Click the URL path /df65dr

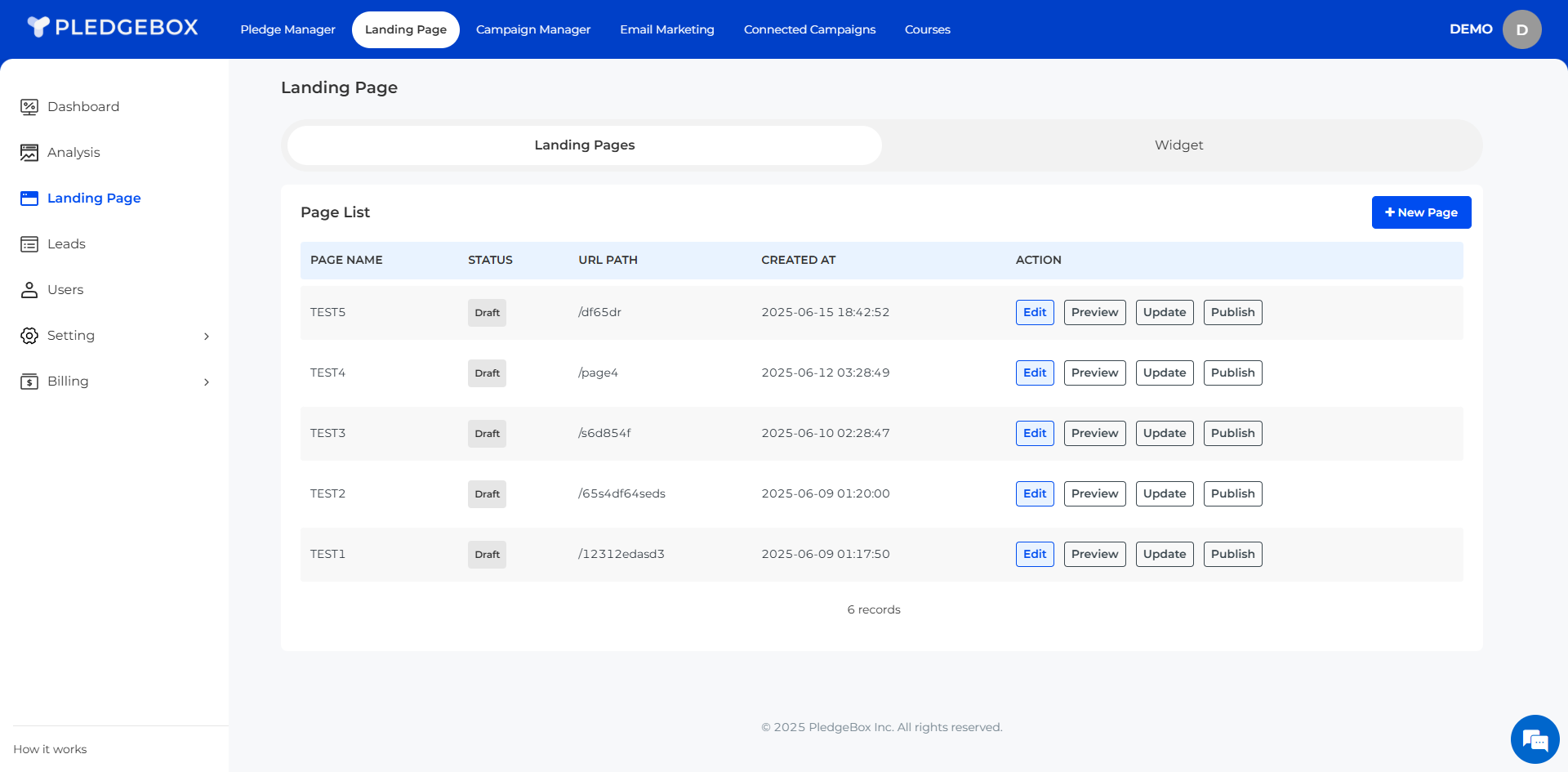click(x=599, y=312)
